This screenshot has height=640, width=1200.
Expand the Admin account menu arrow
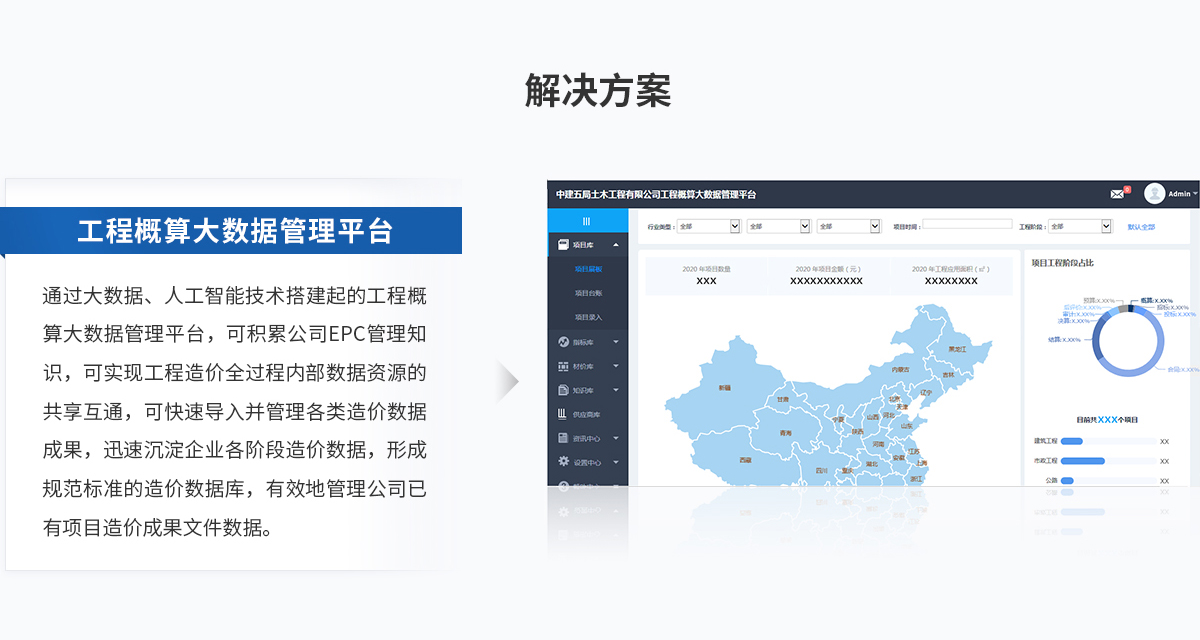point(1195,194)
